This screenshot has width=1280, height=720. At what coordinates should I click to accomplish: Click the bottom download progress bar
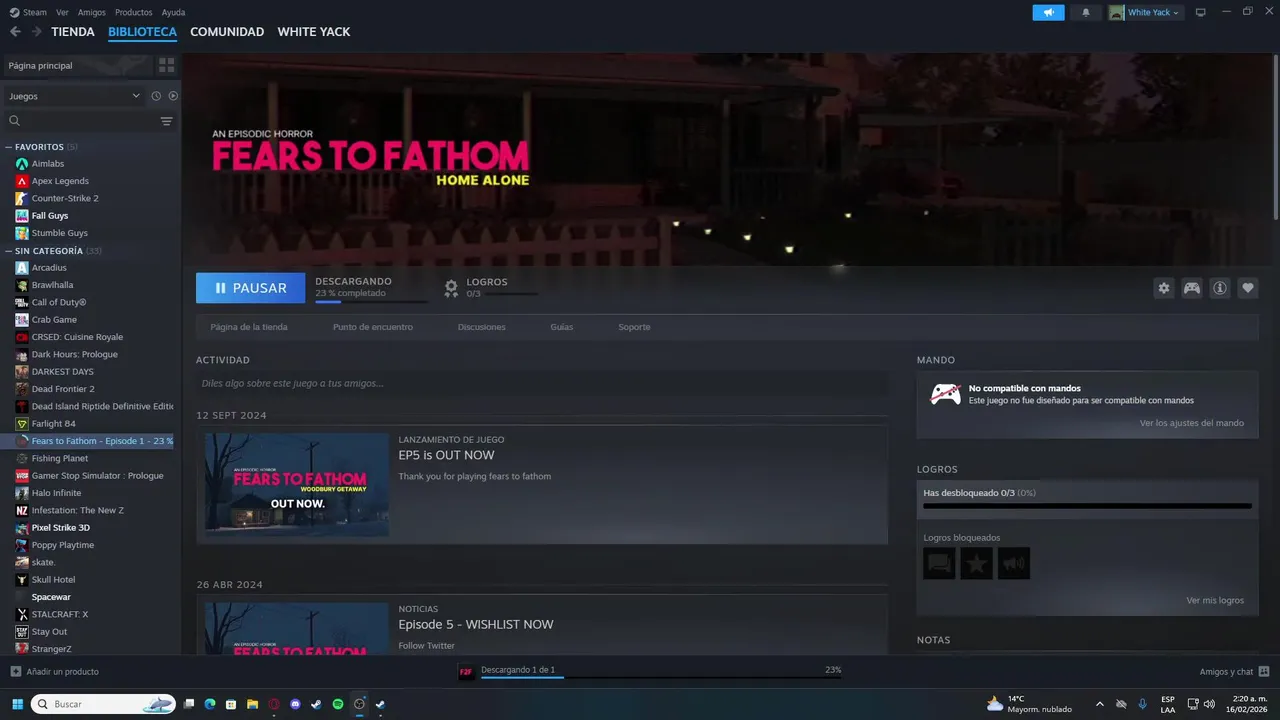[x=661, y=677]
